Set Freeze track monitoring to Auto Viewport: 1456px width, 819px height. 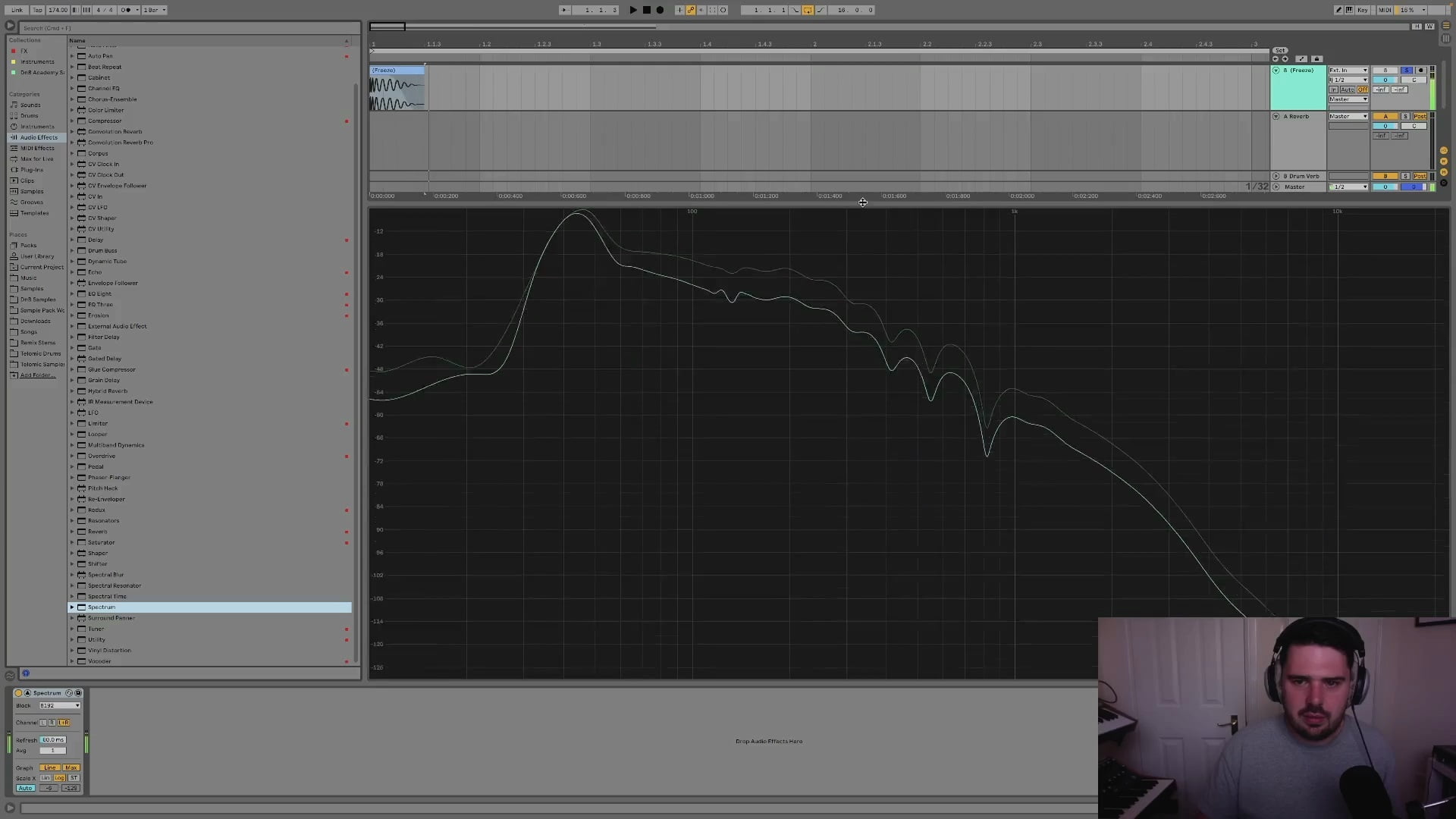point(1348,89)
